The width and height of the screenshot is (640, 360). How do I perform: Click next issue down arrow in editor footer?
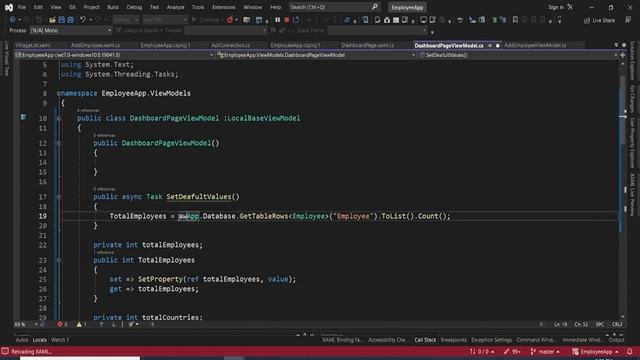point(113,324)
